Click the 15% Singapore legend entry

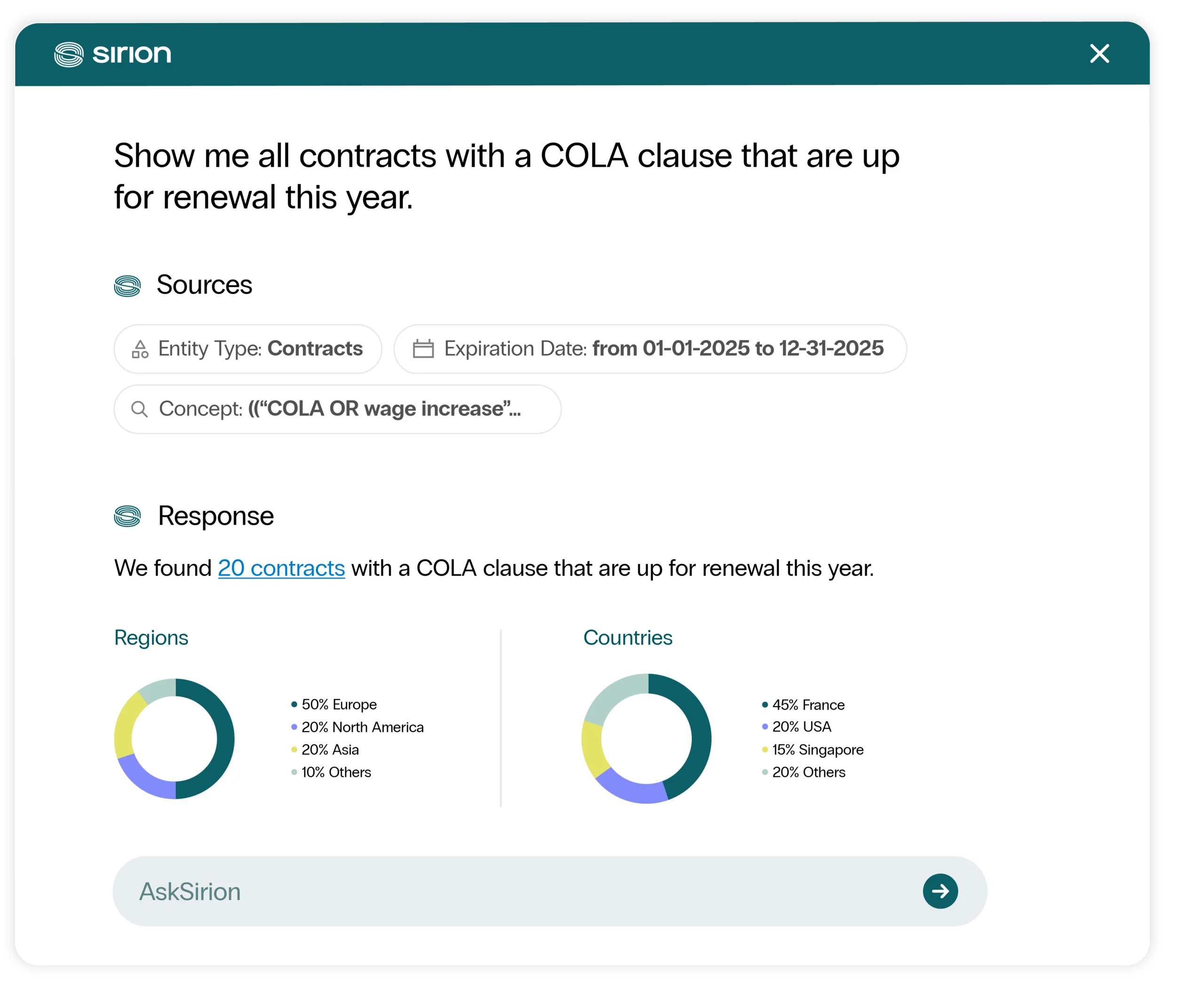point(817,750)
